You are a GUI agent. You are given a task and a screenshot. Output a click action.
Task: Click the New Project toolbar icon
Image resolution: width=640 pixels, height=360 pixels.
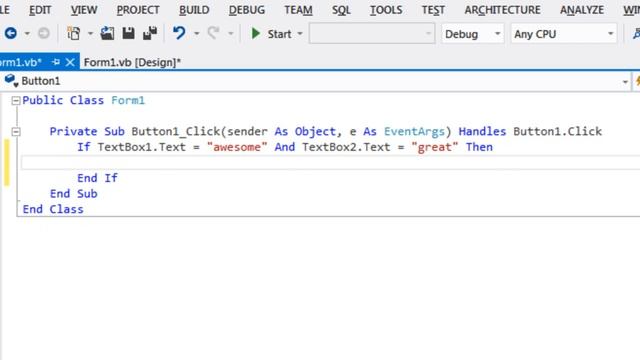pos(74,33)
